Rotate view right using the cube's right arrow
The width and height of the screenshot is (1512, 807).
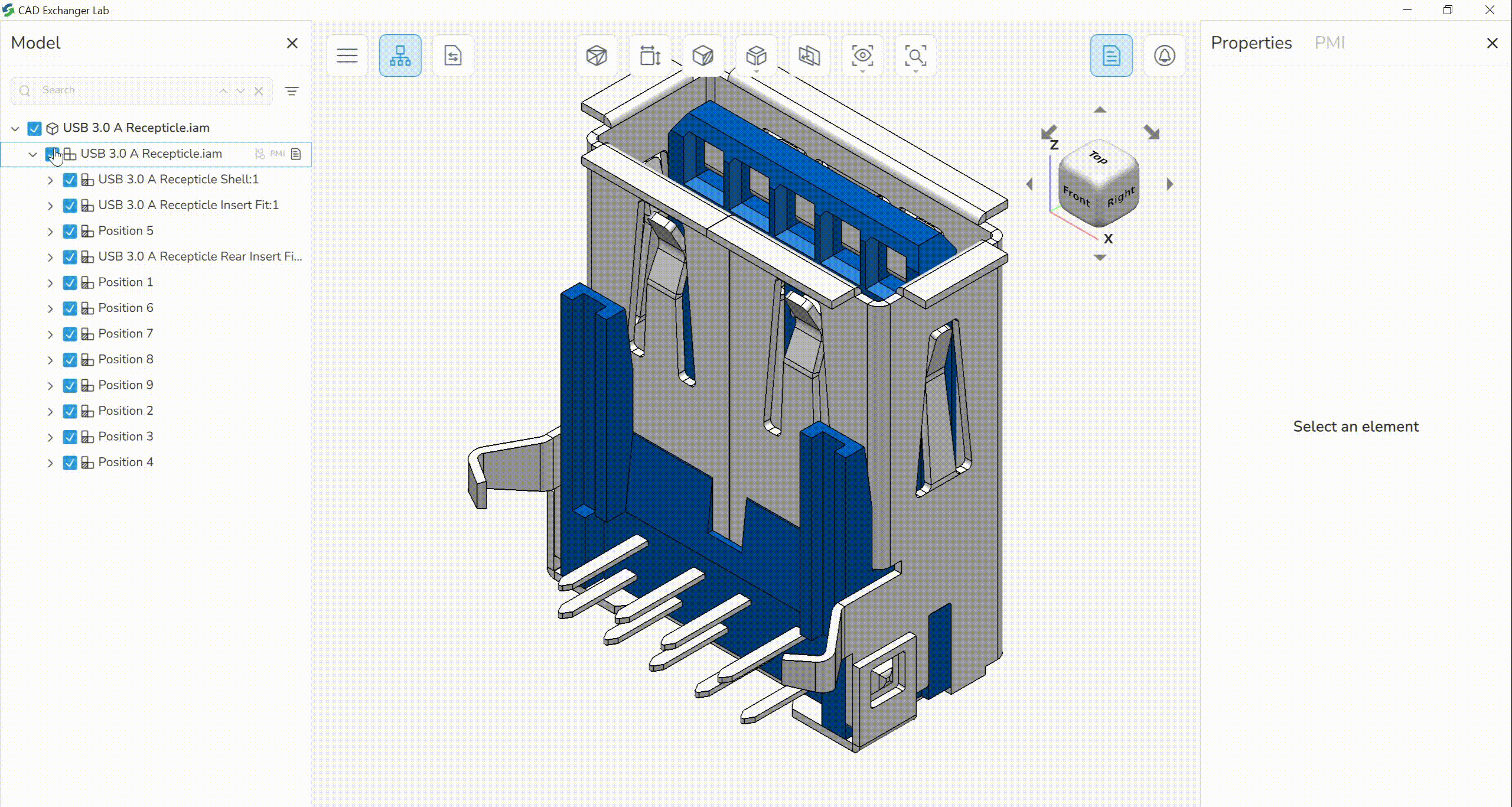click(1169, 184)
